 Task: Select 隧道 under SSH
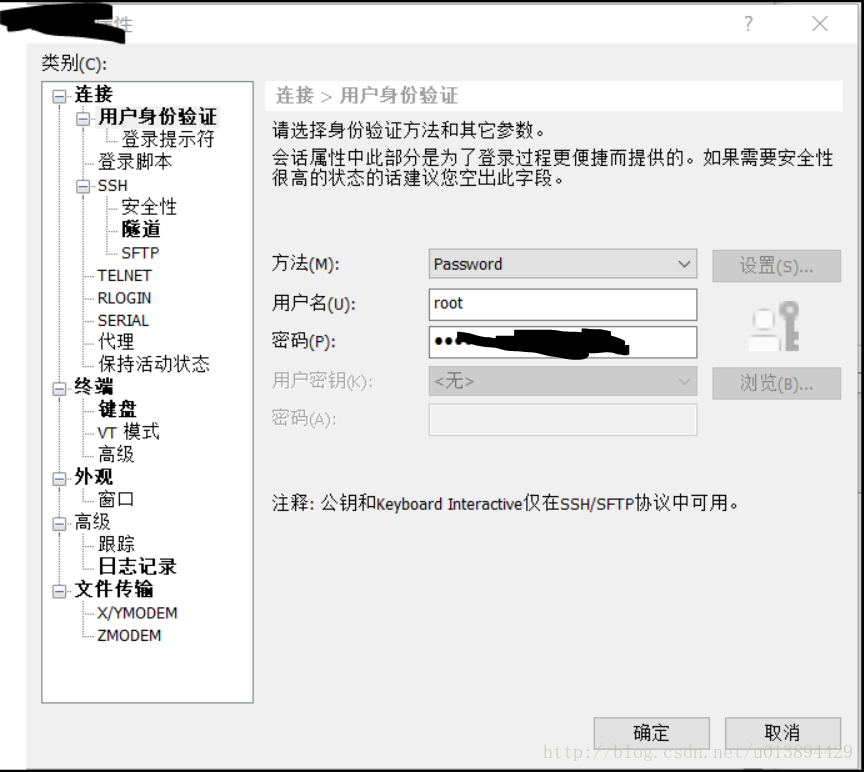click(141, 229)
